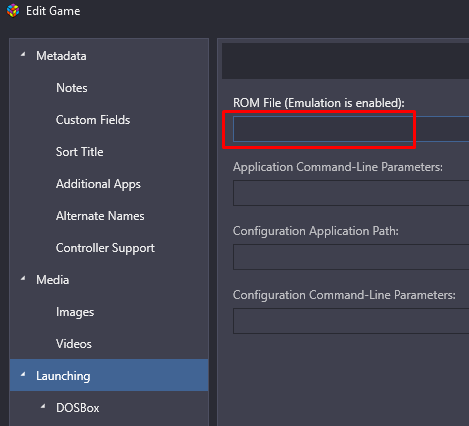The width and height of the screenshot is (469, 426).
Task: Open the Videos page
Action: tap(74, 344)
